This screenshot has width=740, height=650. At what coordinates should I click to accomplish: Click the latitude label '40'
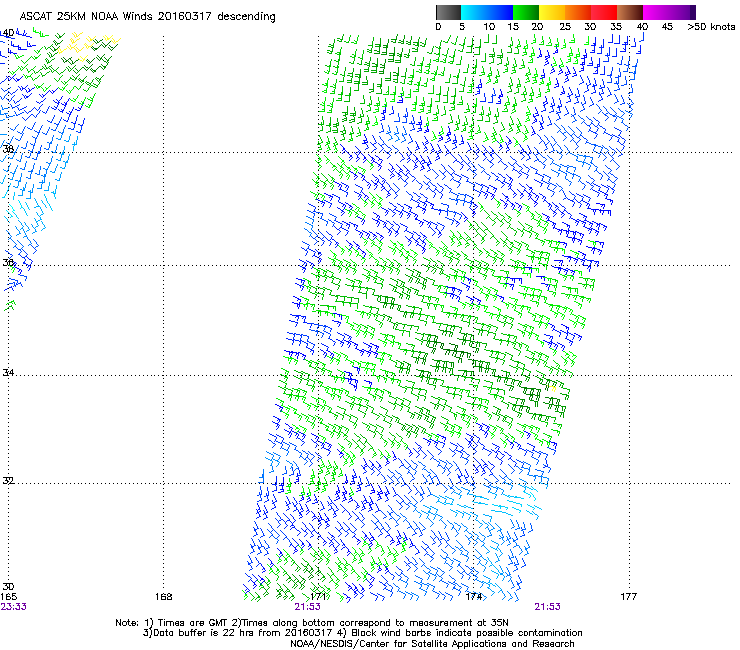pyautogui.click(x=8, y=33)
